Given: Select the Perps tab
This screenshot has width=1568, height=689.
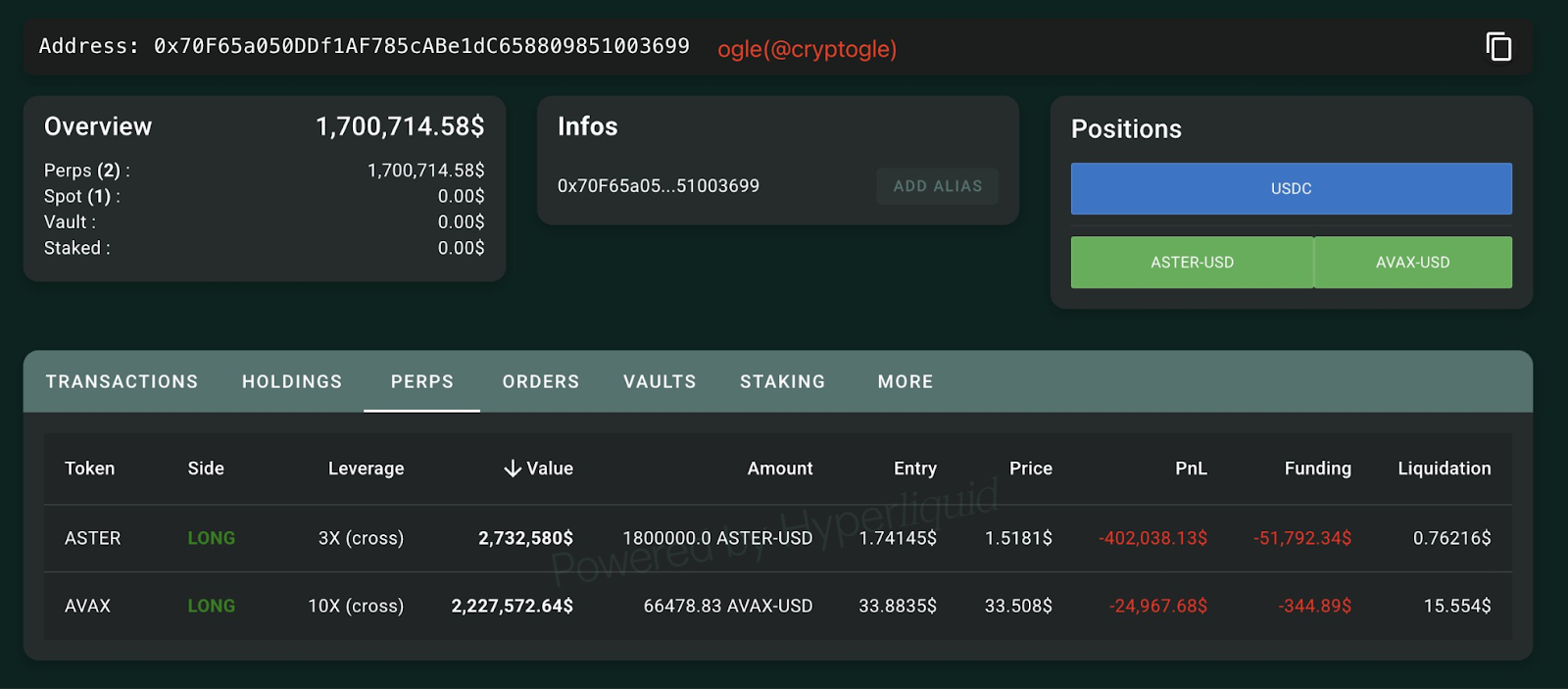Looking at the screenshot, I should 421,381.
